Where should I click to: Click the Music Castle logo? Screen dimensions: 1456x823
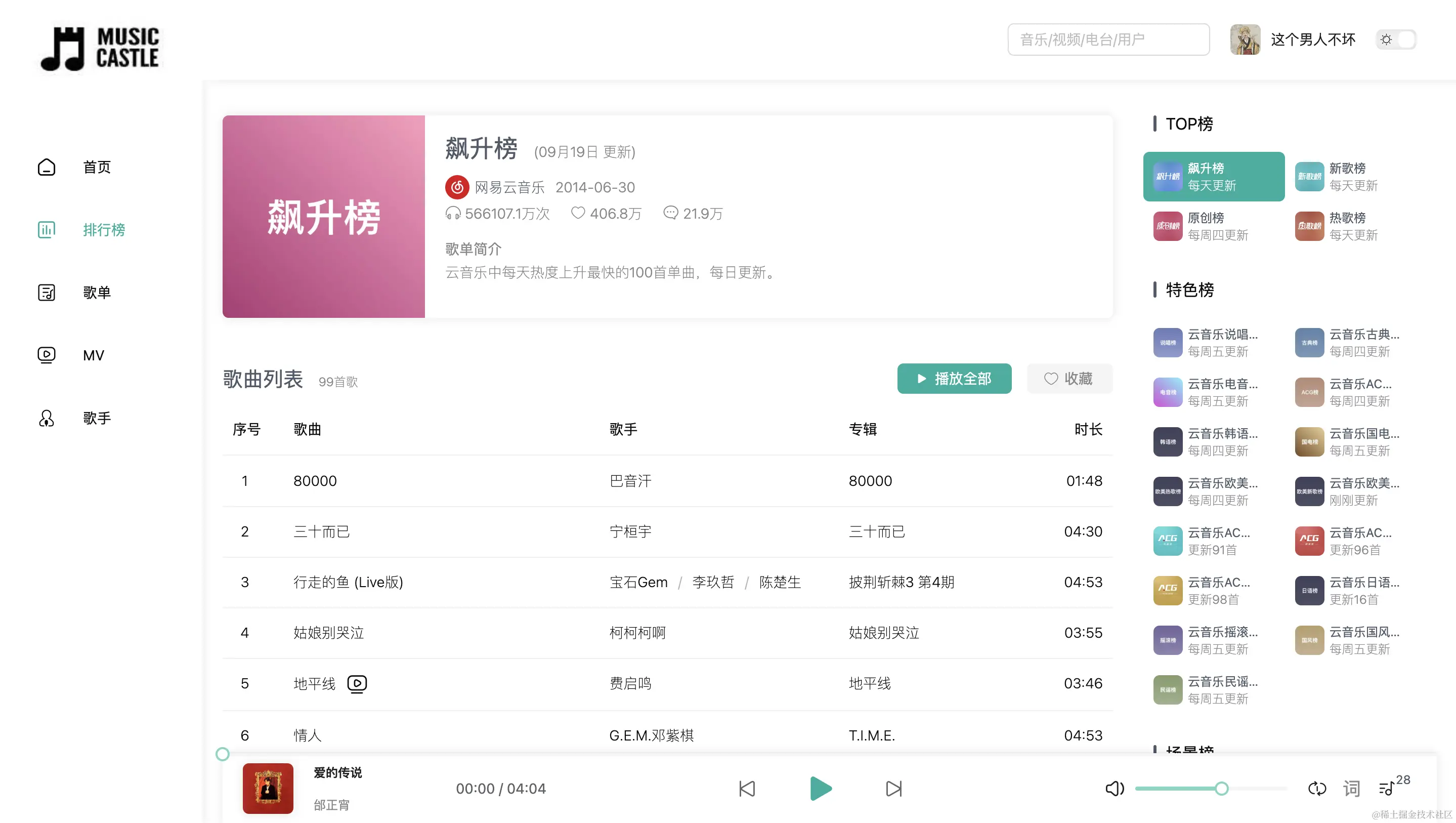101,48
